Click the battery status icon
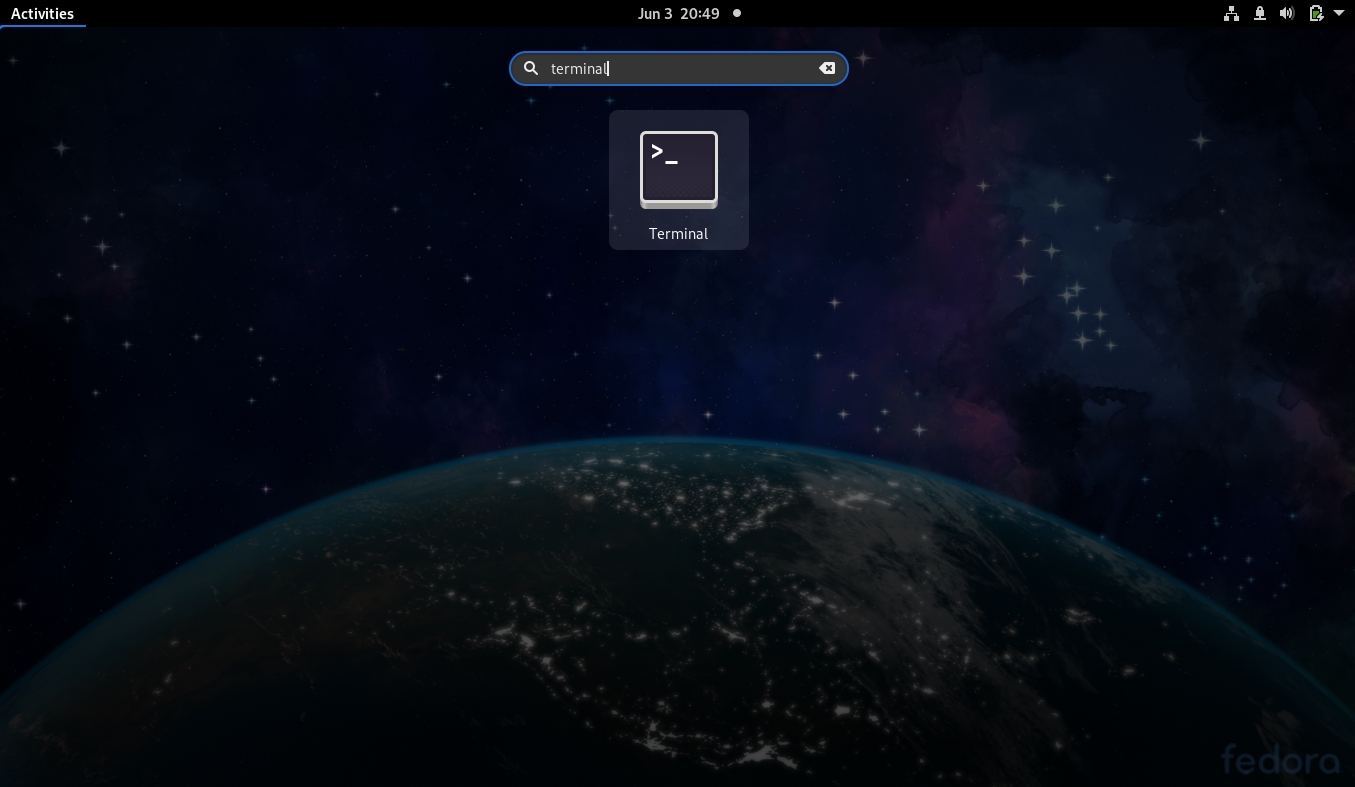 pyautogui.click(x=1316, y=13)
